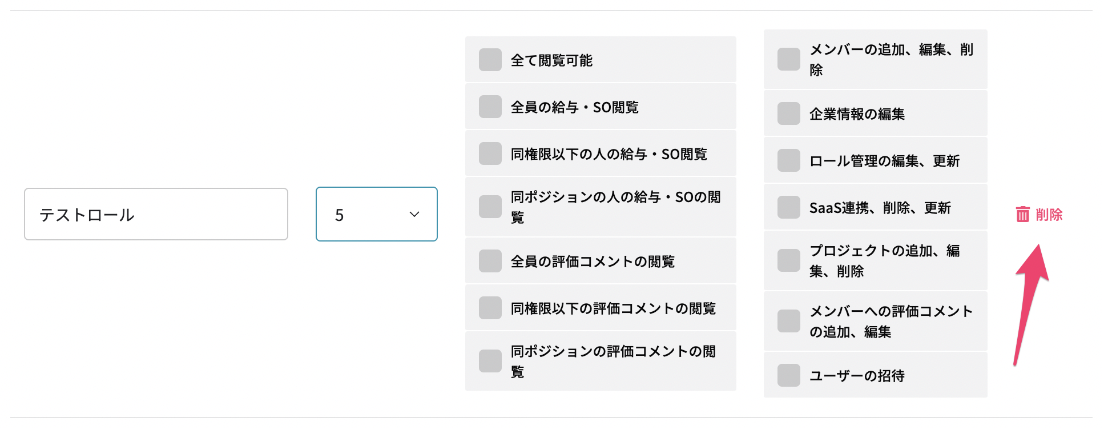Click the chevron arrow in the level selector
Image resolution: width=1102 pixels, height=428 pixels.
tap(414, 214)
